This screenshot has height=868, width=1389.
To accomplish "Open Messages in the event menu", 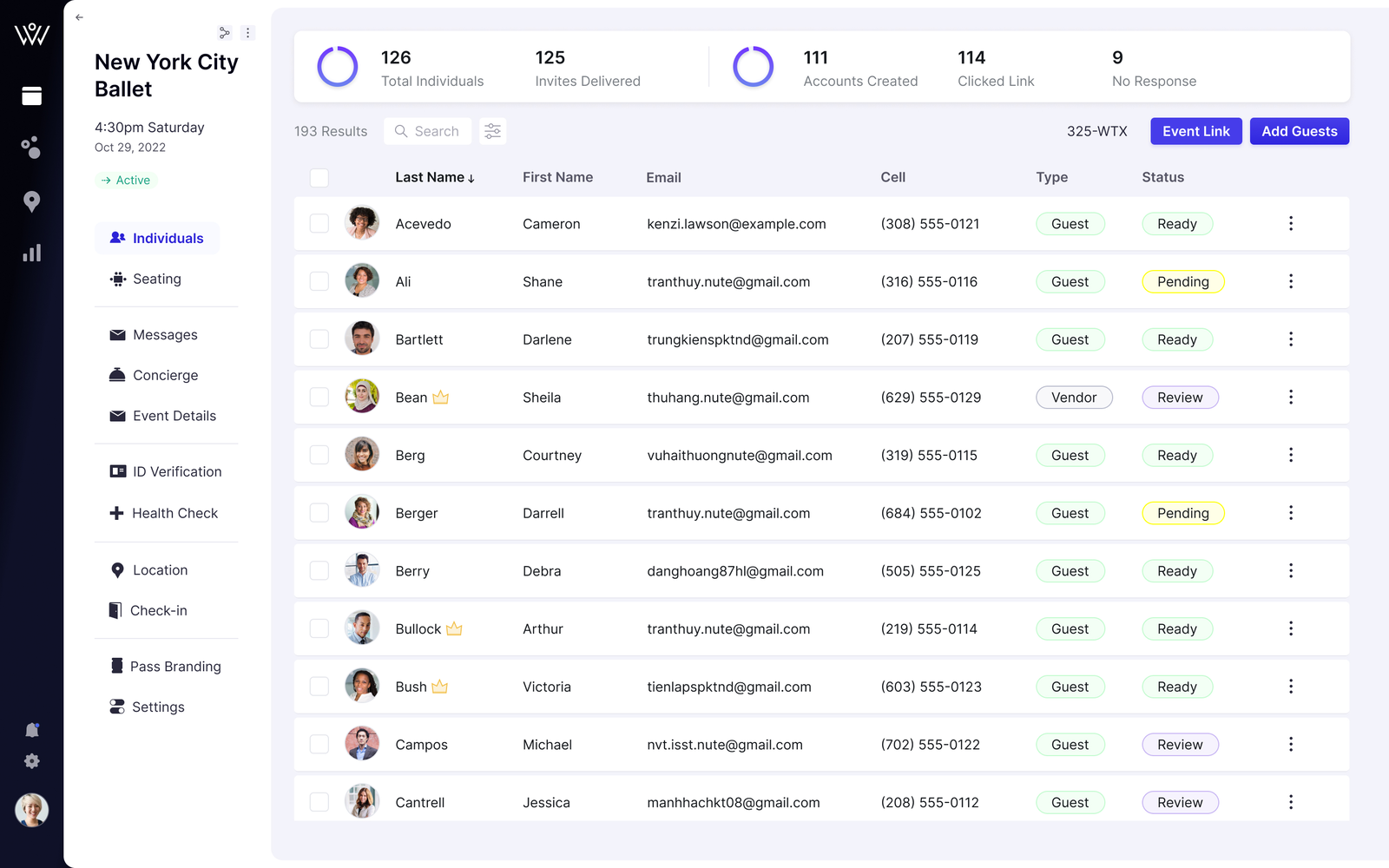I will tap(154, 335).
